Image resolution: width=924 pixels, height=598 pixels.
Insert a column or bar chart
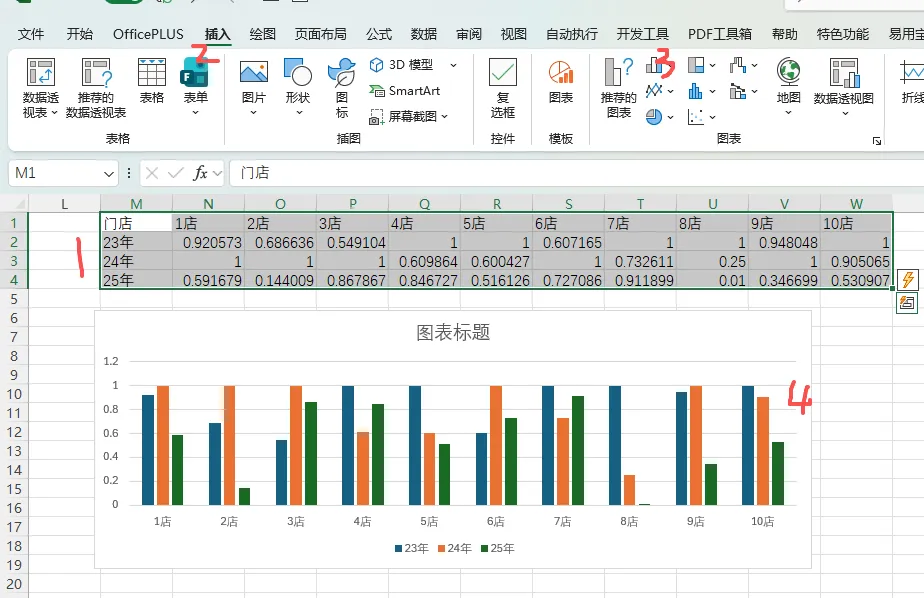[655, 65]
